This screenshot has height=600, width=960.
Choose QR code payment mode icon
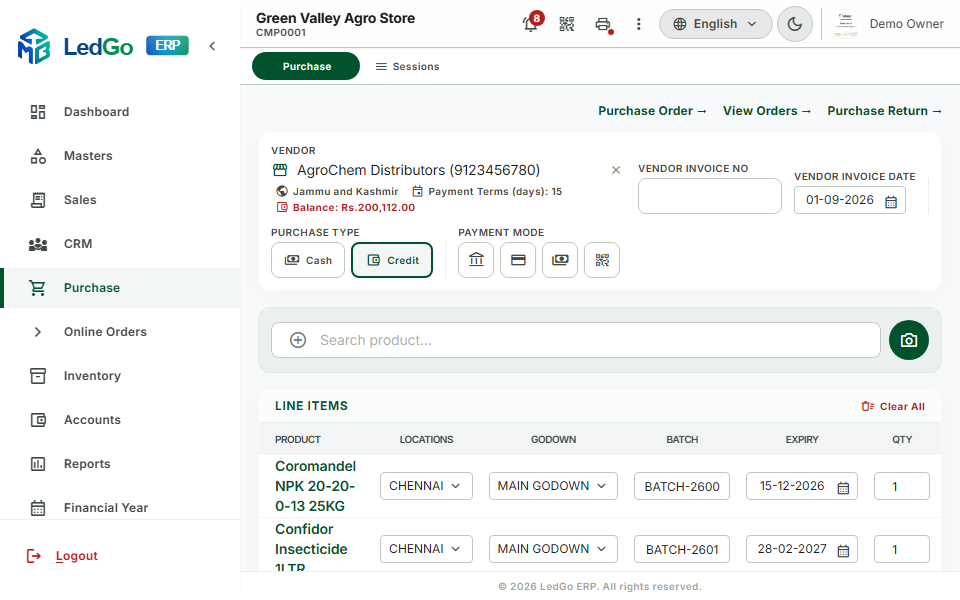[602, 260]
